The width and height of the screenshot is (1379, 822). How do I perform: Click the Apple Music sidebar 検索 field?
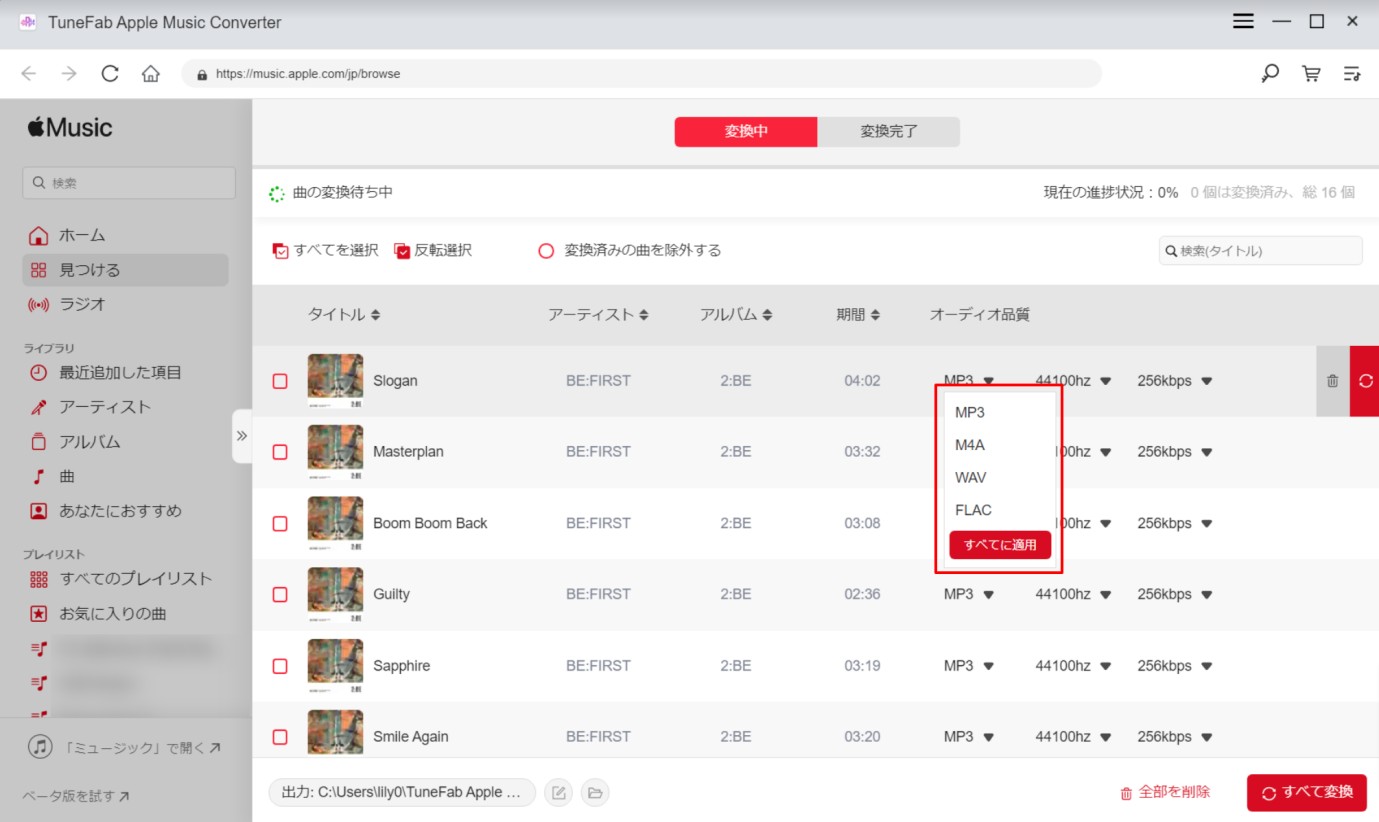(129, 183)
